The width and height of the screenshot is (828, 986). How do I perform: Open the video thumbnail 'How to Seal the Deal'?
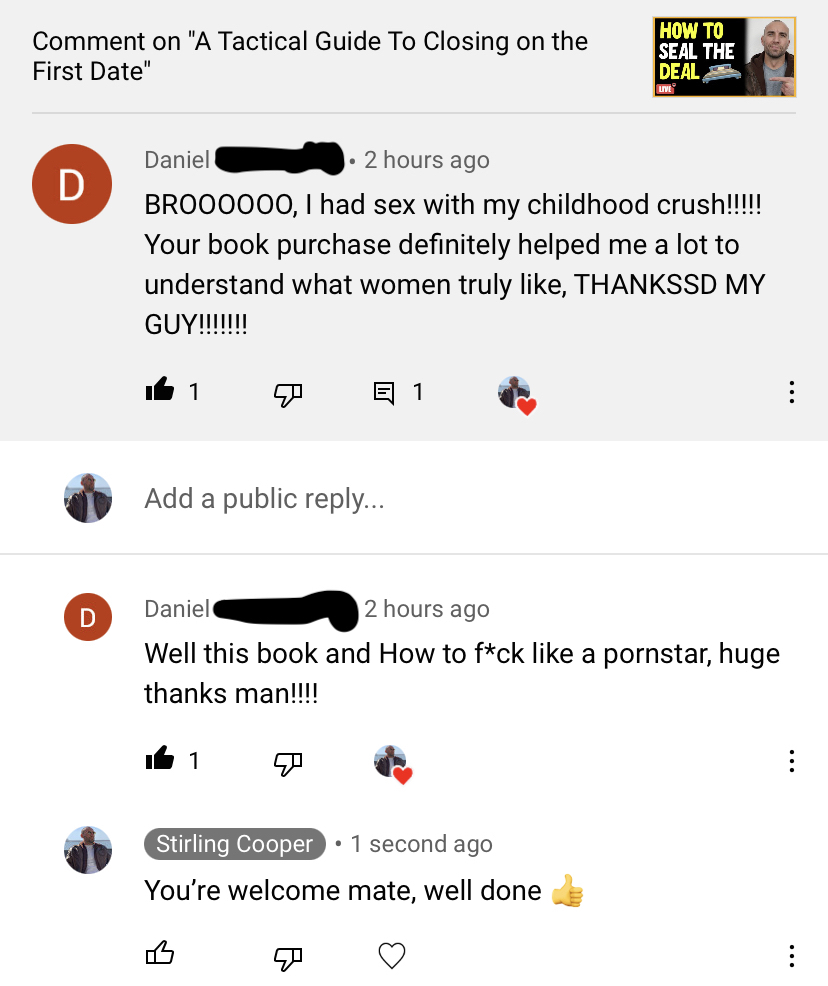click(x=724, y=57)
